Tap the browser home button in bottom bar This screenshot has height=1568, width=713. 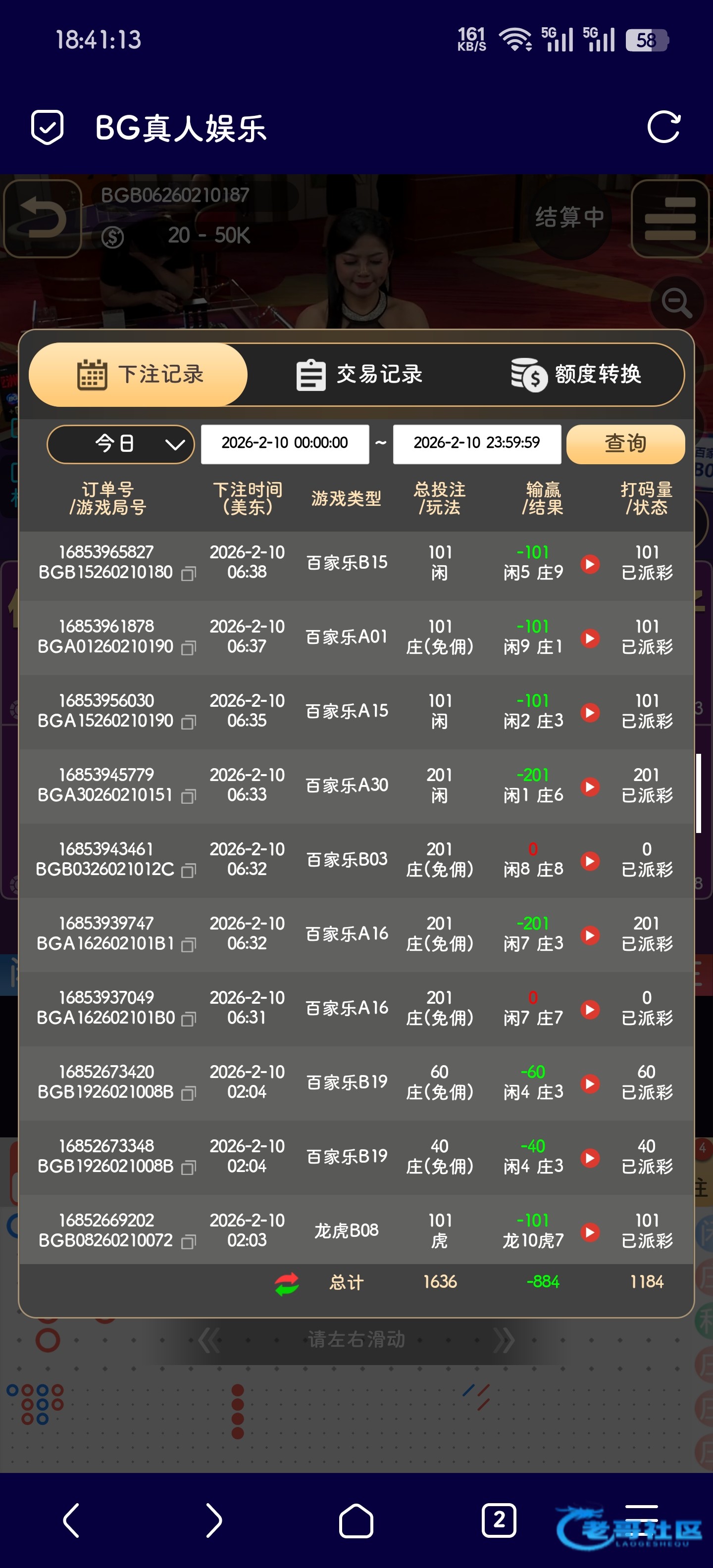click(x=356, y=1520)
